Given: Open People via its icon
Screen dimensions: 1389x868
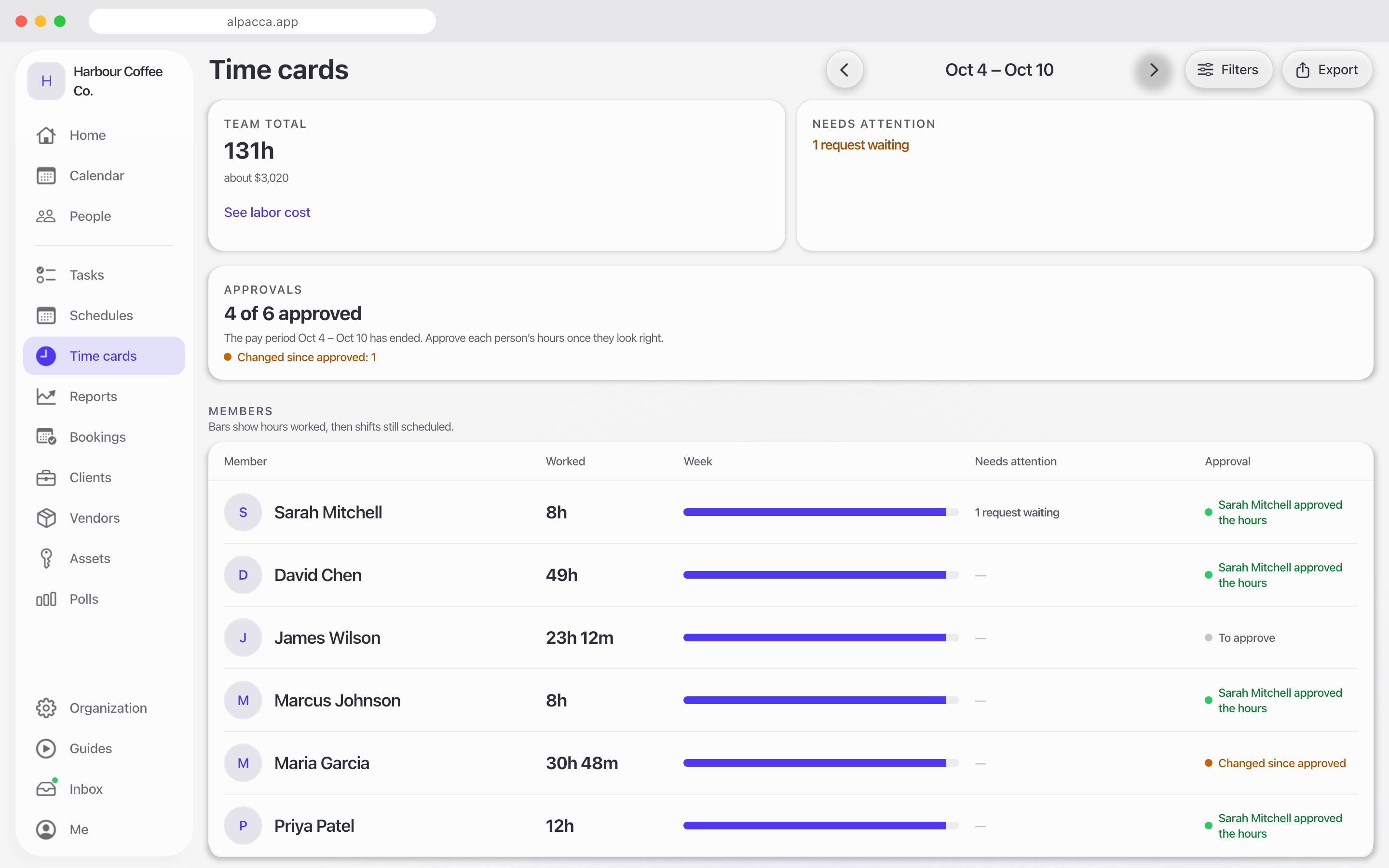Looking at the screenshot, I should click(46, 217).
